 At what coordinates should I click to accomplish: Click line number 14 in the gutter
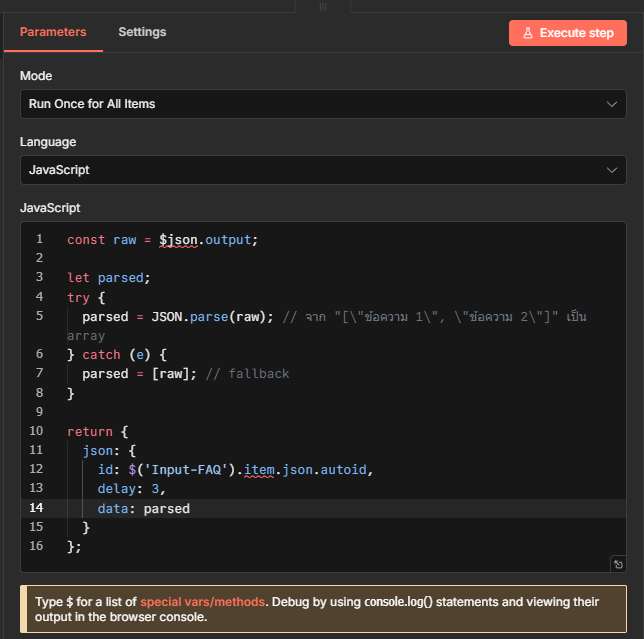coord(36,508)
